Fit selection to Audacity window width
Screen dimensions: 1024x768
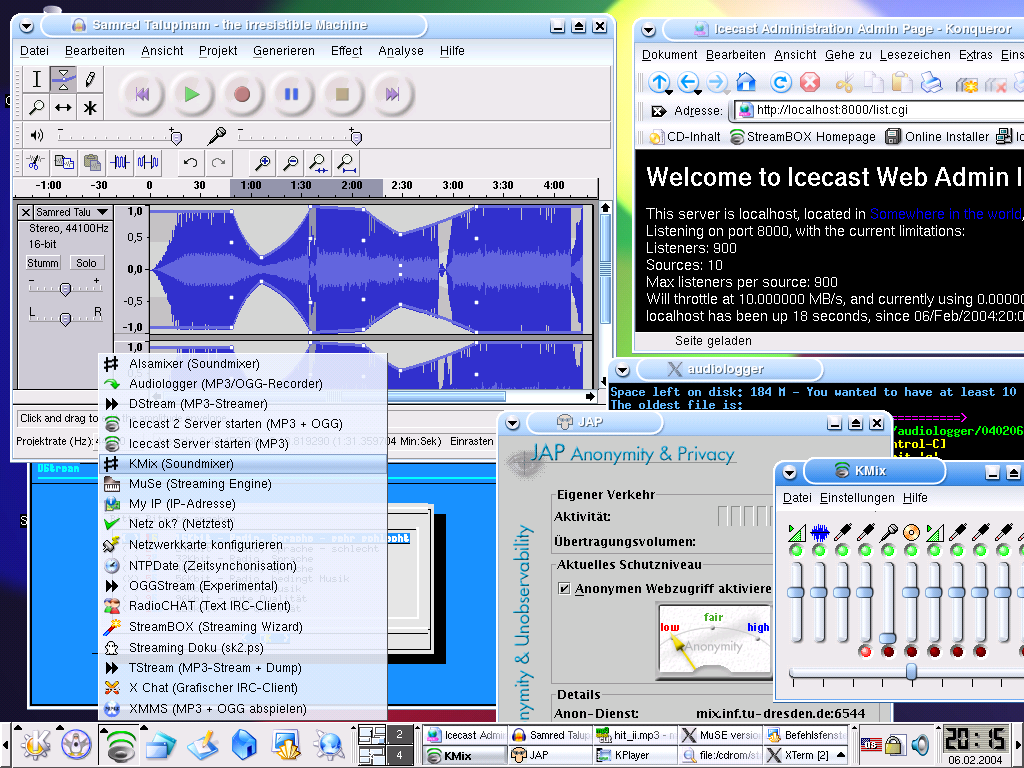pyautogui.click(x=319, y=163)
